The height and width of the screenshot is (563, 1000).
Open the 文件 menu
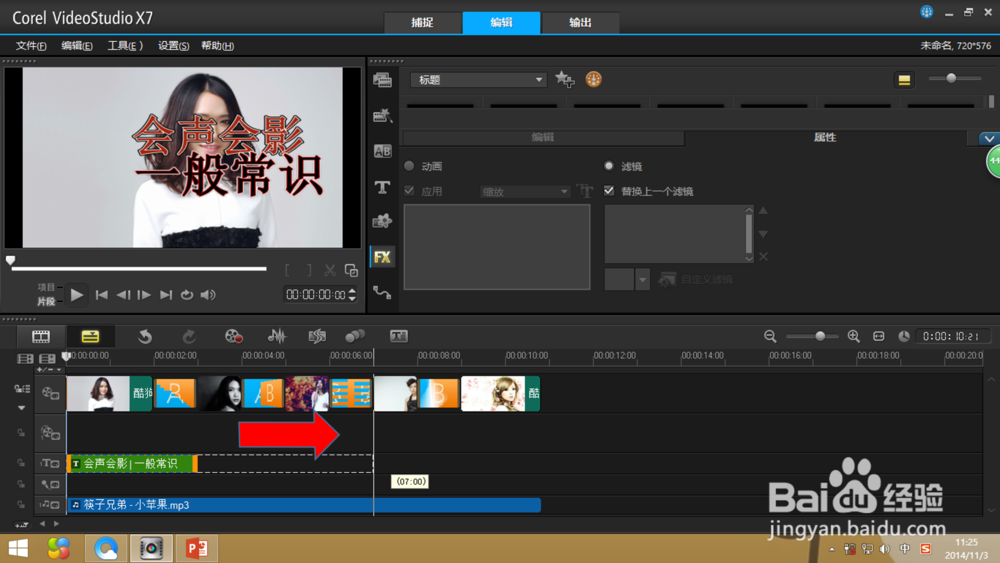[x=31, y=45]
